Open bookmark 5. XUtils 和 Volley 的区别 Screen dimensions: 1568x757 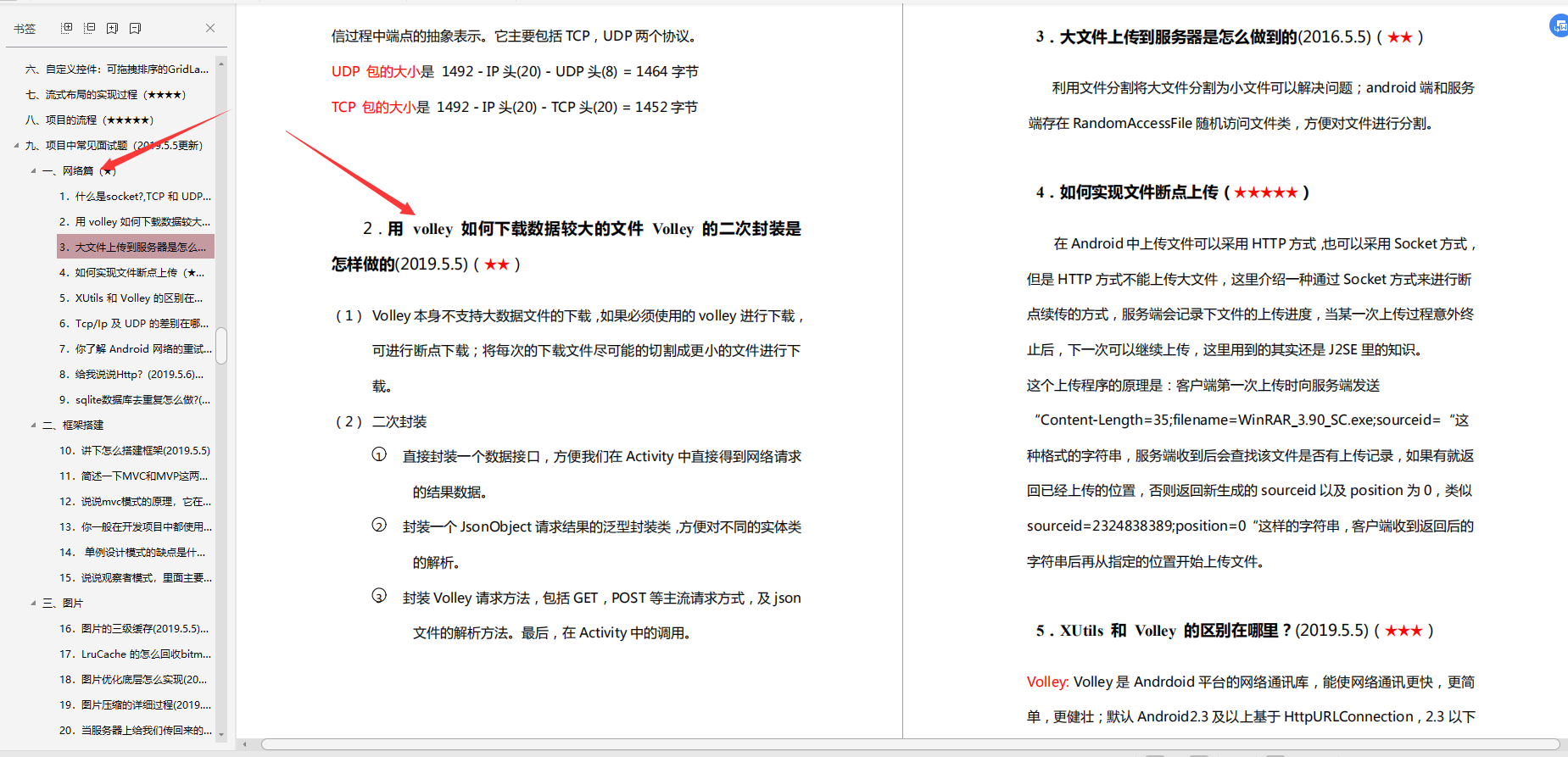131,298
